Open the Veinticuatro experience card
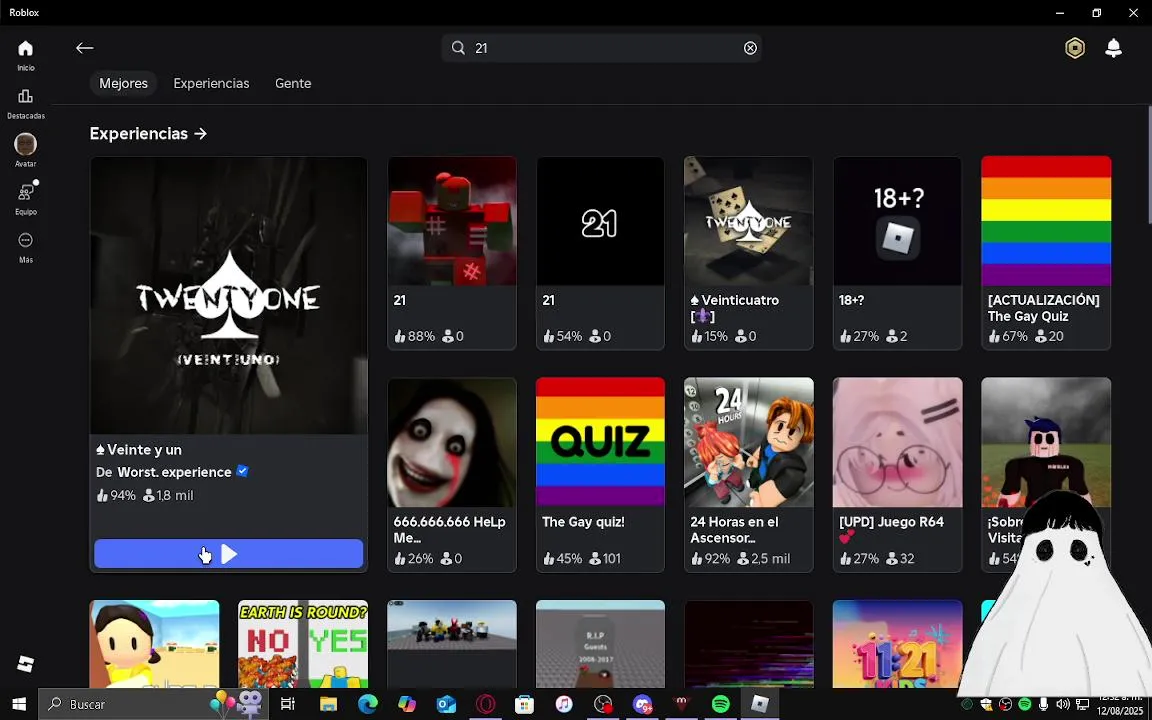 pyautogui.click(x=749, y=253)
